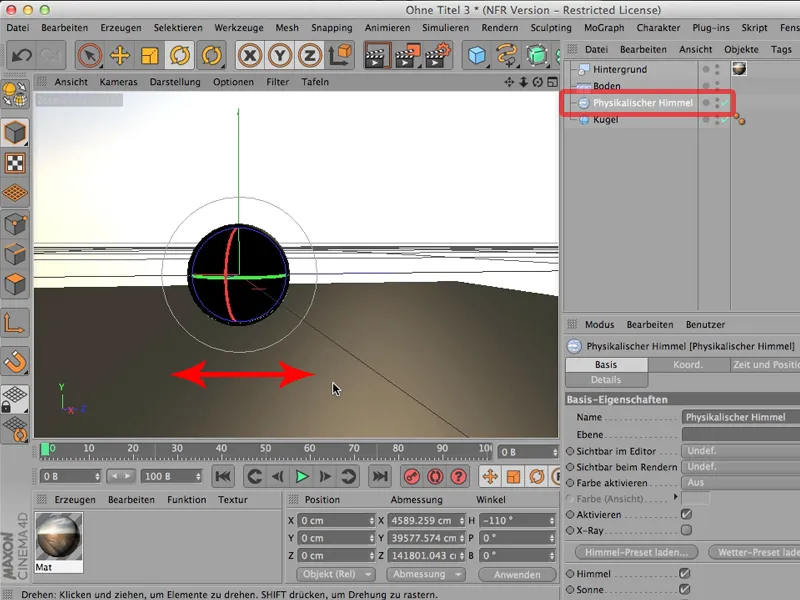
Task: Click the axis mode L-shaped icon
Action: click(x=15, y=323)
